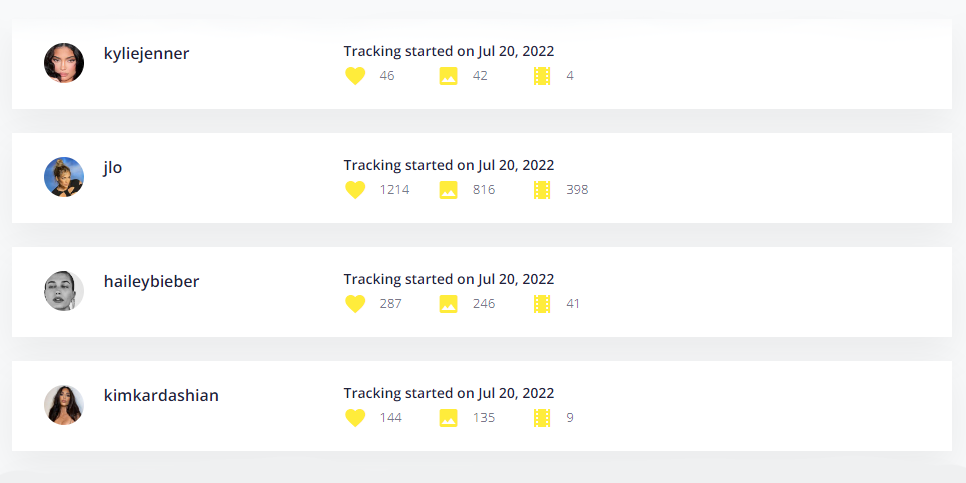The image size is (966, 483).
Task: Click the photo icon in kimkardashian row
Action: 448,418
